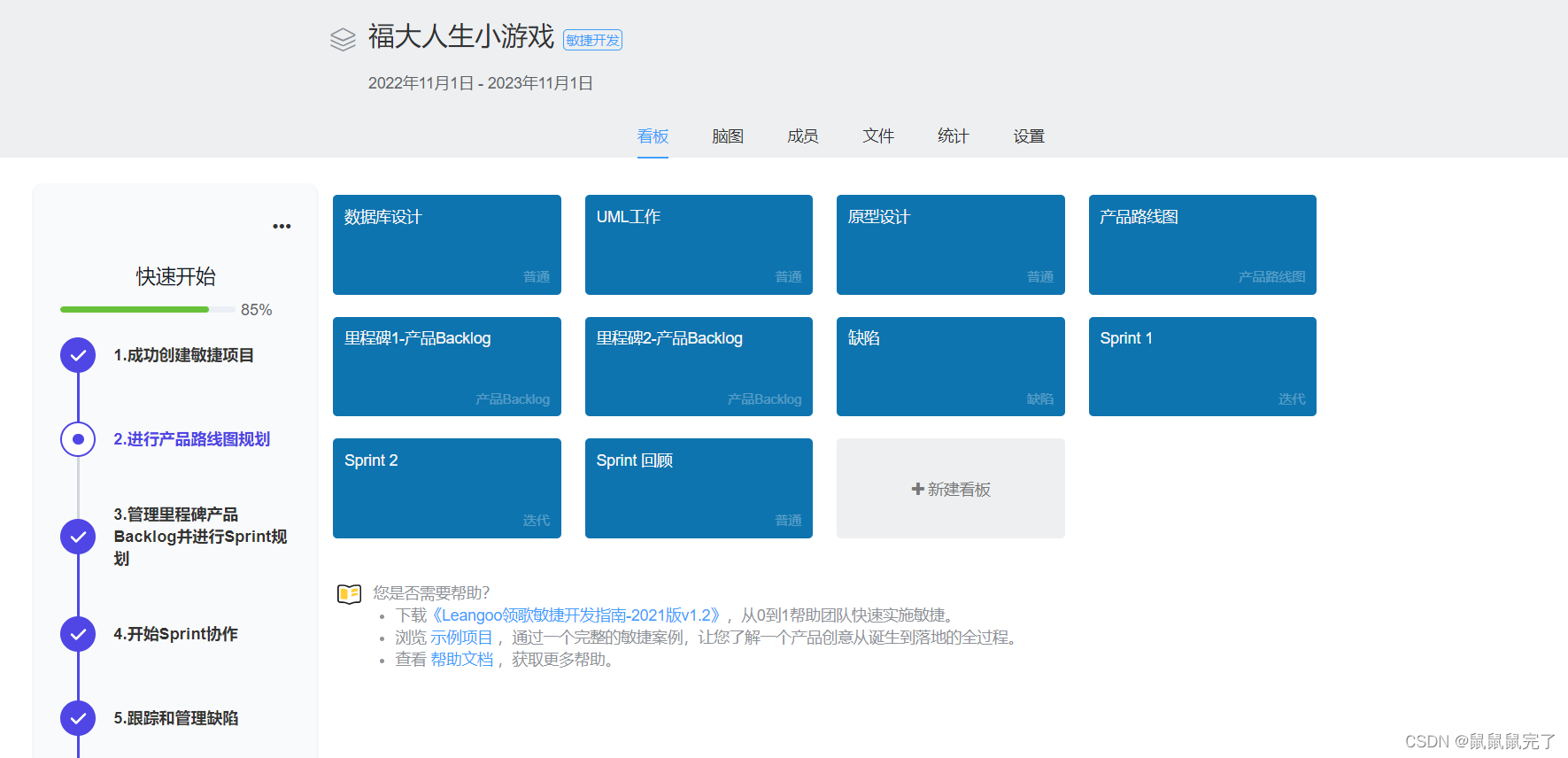1568x758 pixels.
Task: Click the project date range text
Action: pos(481,83)
